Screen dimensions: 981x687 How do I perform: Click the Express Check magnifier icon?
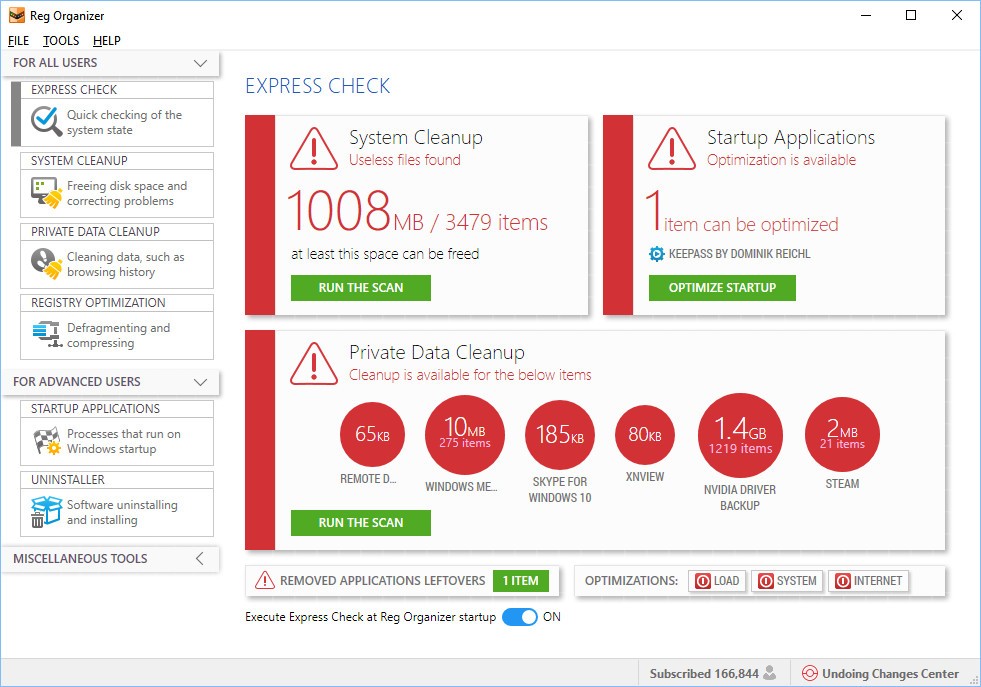coord(46,122)
